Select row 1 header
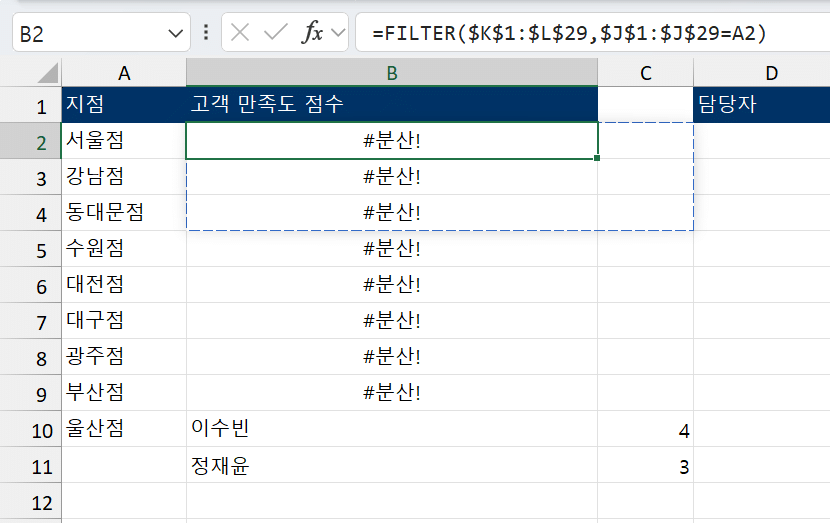Screen dimensions: 830x523 coord(31,106)
